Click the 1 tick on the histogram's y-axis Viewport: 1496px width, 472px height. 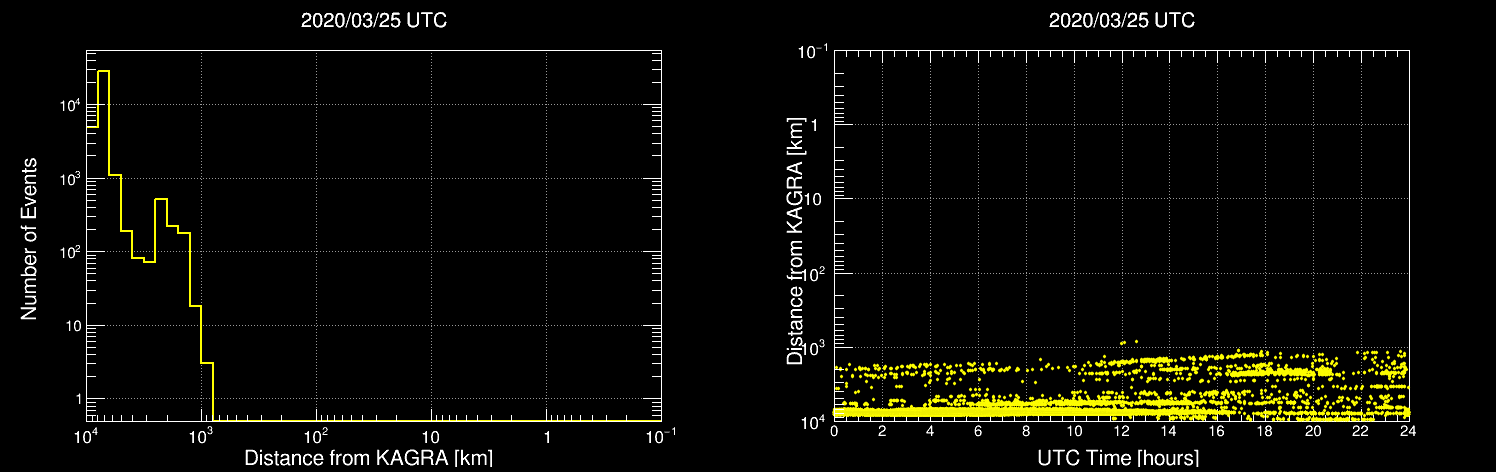click(x=78, y=399)
